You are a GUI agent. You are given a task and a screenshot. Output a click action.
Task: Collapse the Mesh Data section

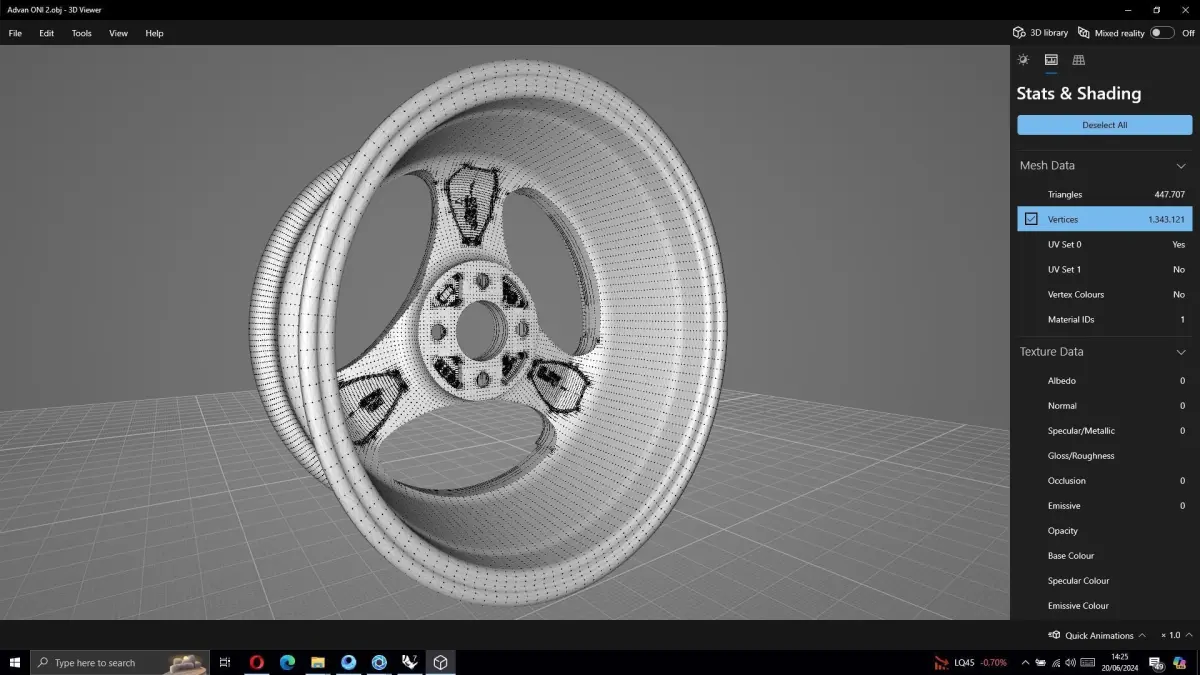tap(1181, 166)
